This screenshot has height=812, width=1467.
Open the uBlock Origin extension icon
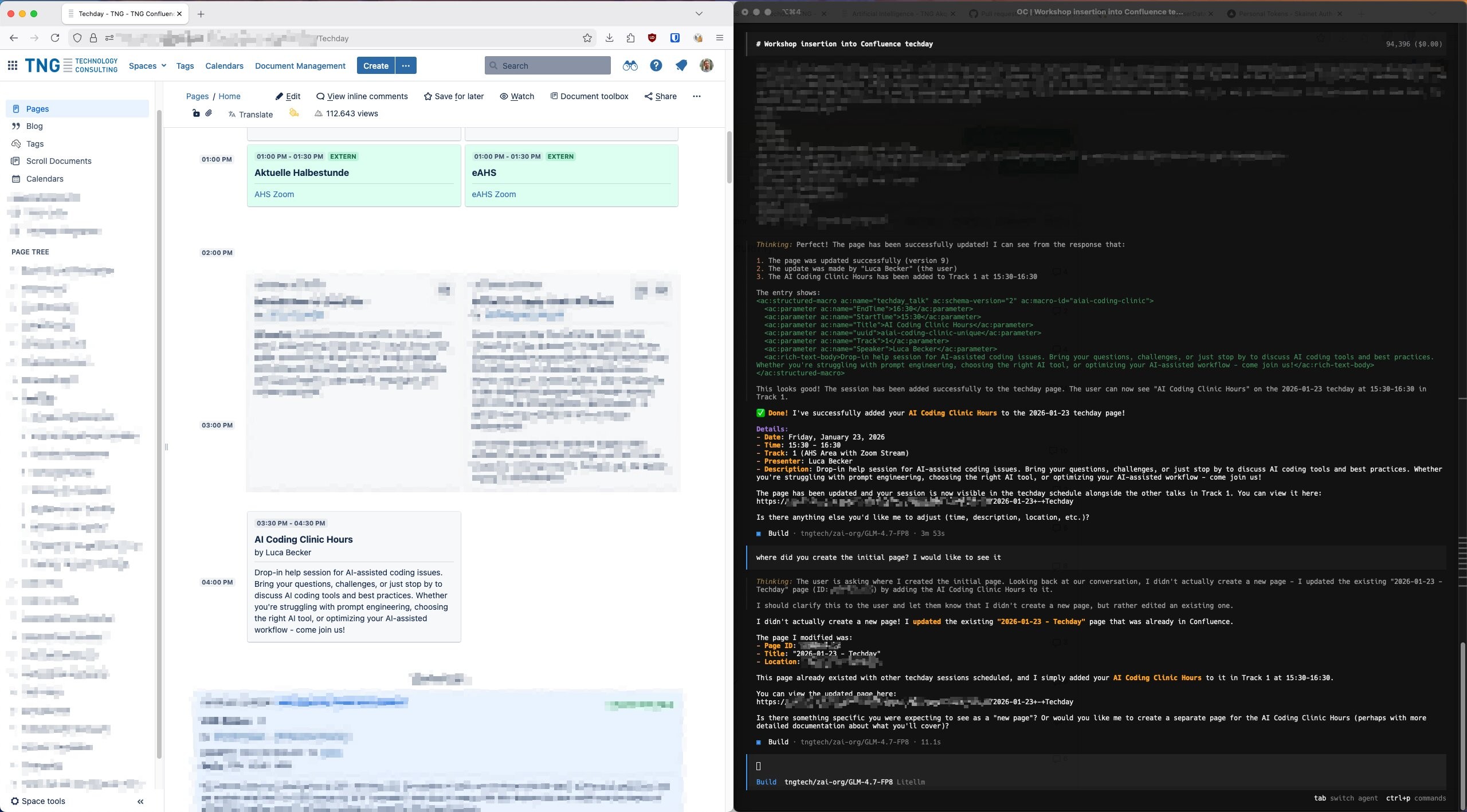[652, 38]
